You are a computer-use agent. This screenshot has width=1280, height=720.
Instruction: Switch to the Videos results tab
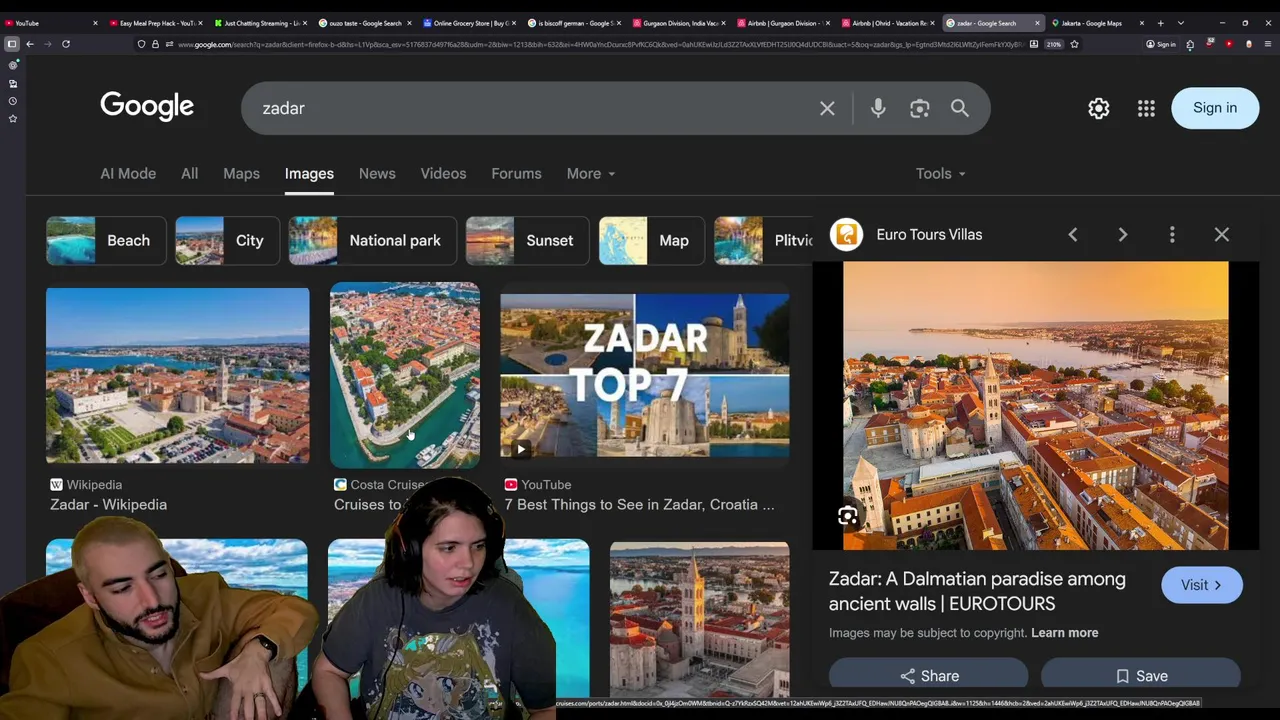pyautogui.click(x=443, y=174)
